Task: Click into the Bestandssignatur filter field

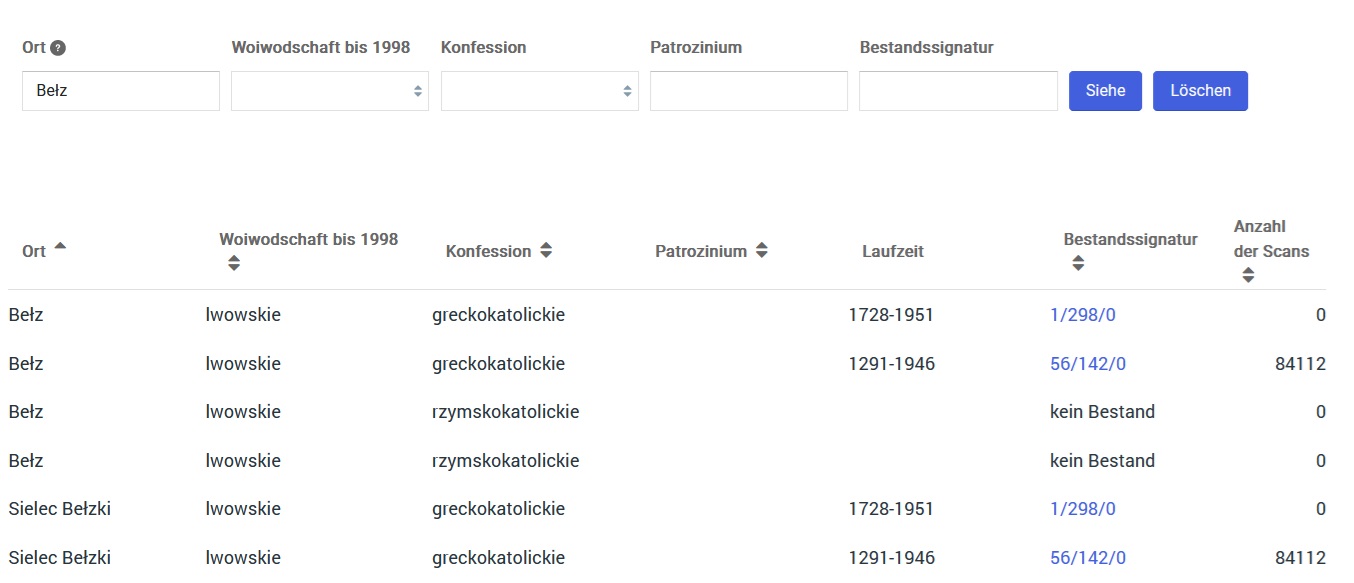Action: (x=958, y=91)
